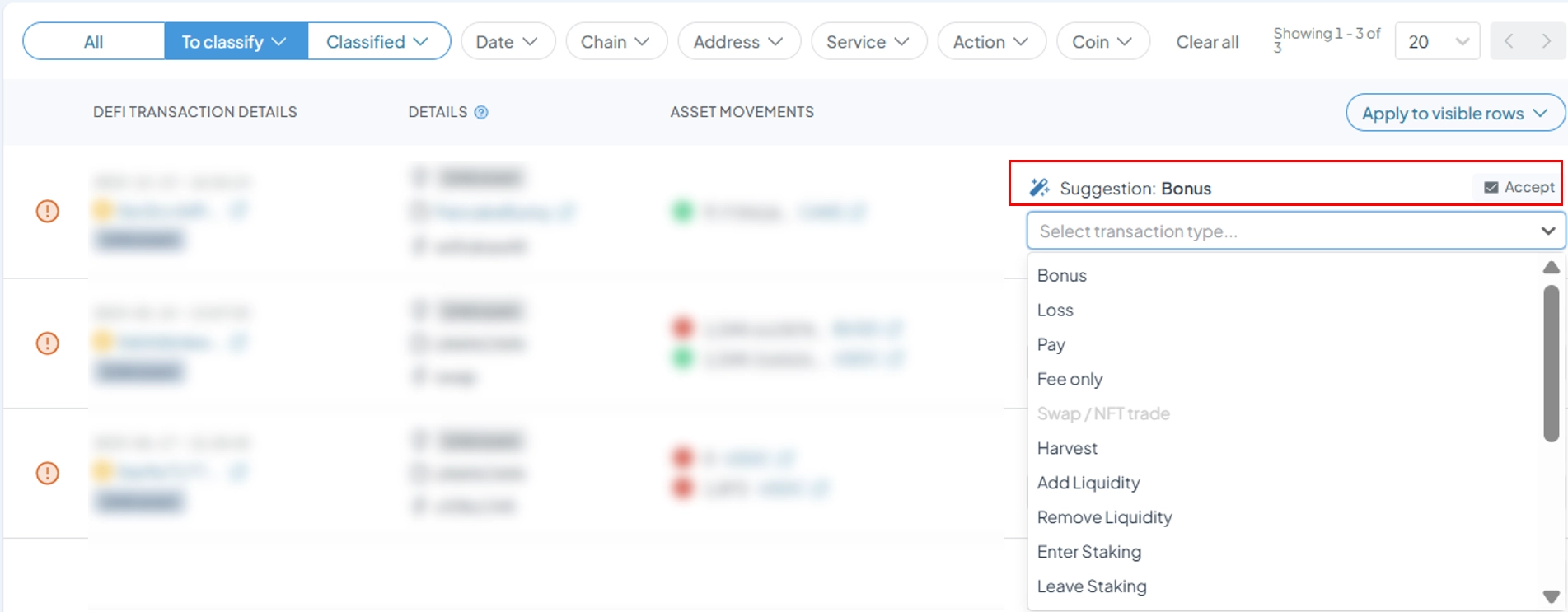This screenshot has width=1568, height=612.
Task: Click the dropdown list scroll down arrow
Action: tap(1552, 596)
